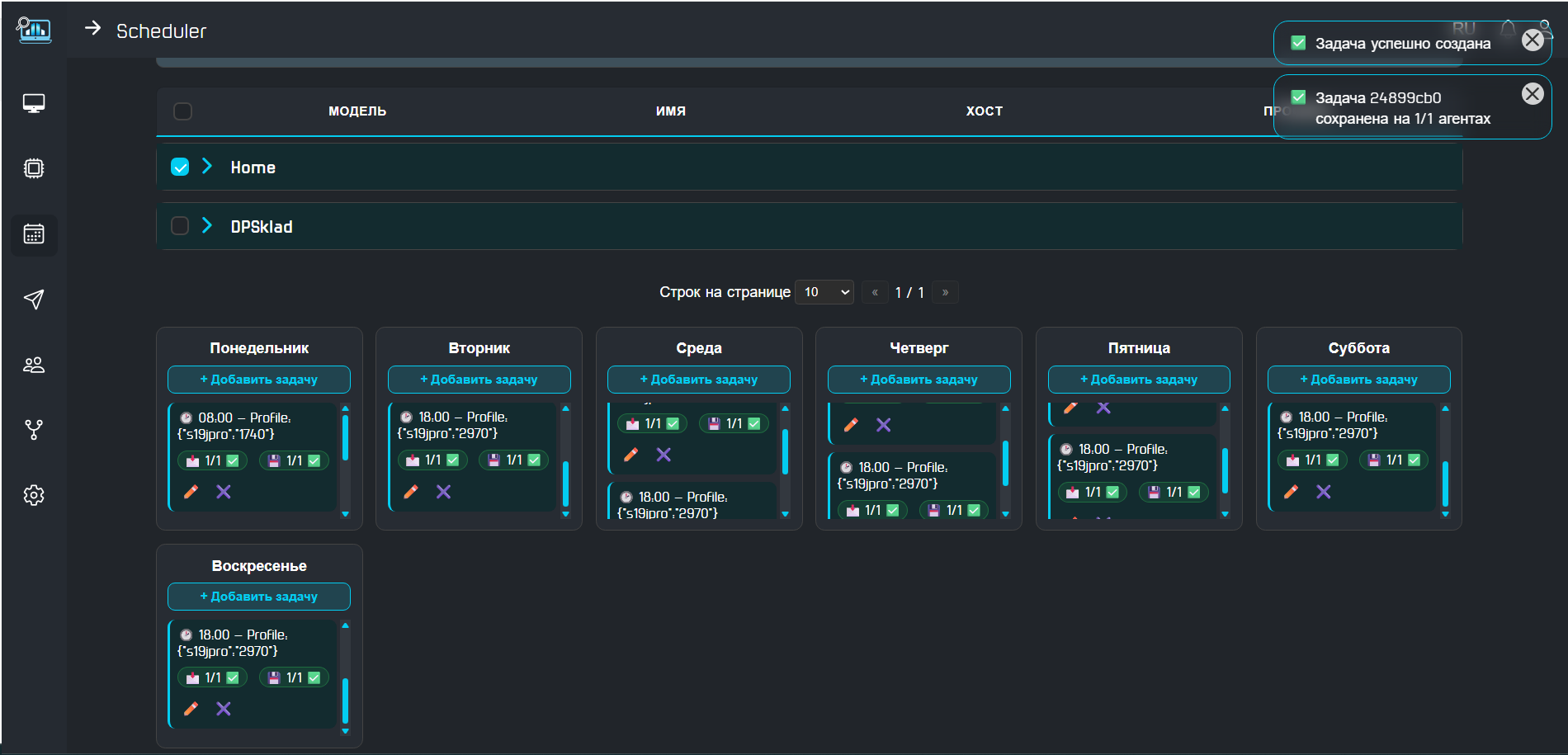Click the Home group name
The image size is (1568, 755).
click(253, 168)
